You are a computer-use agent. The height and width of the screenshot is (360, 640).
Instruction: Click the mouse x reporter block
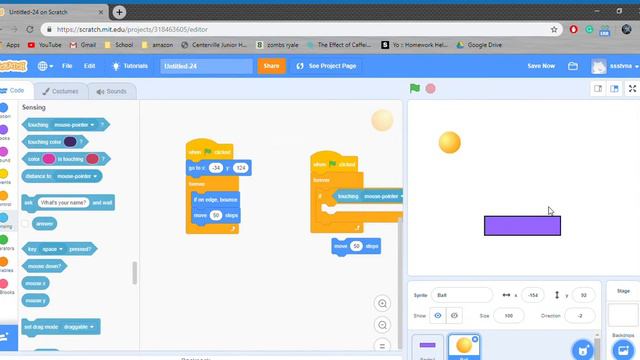click(x=36, y=283)
